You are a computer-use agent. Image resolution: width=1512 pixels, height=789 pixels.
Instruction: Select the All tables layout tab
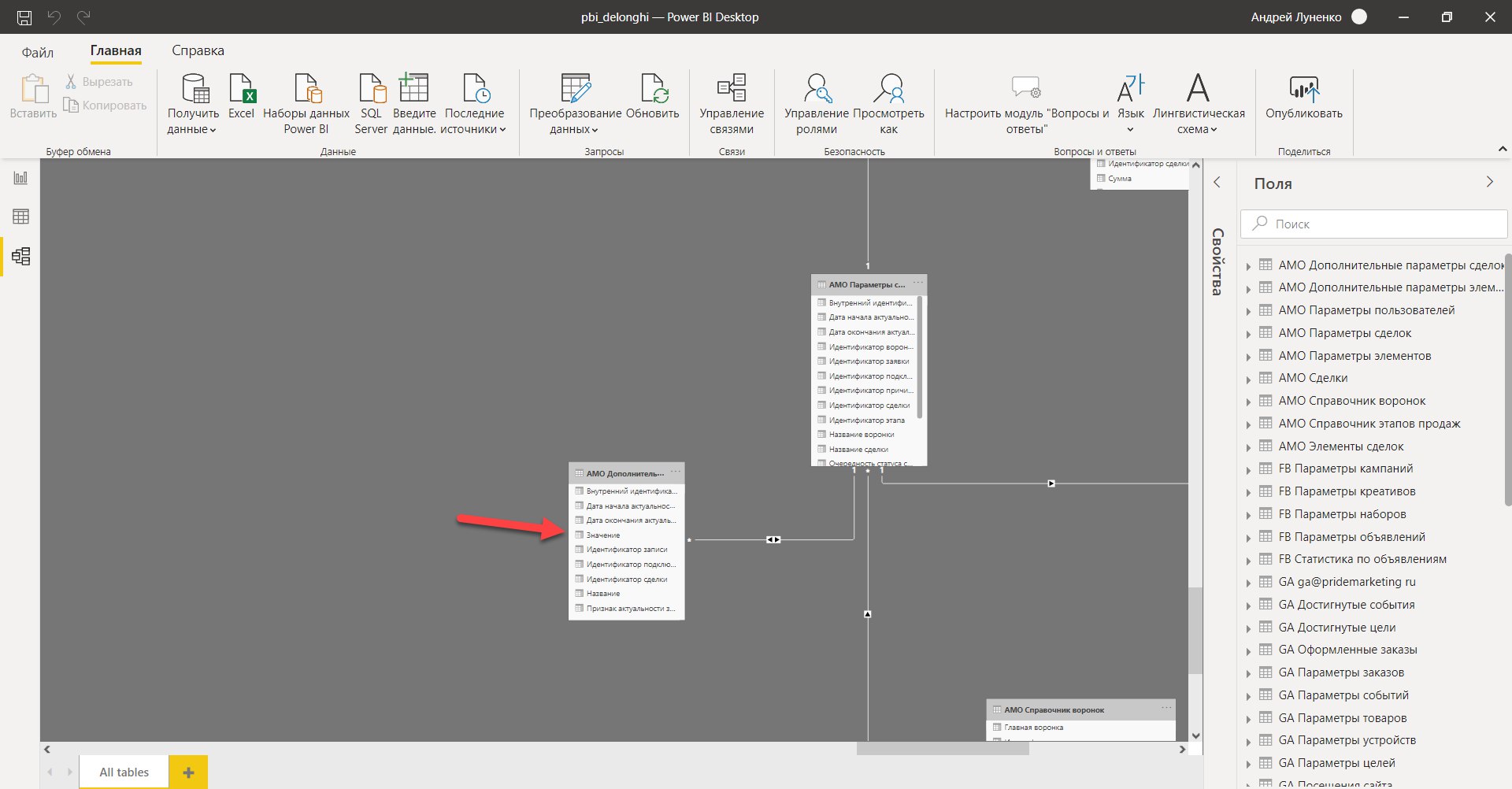click(x=124, y=772)
